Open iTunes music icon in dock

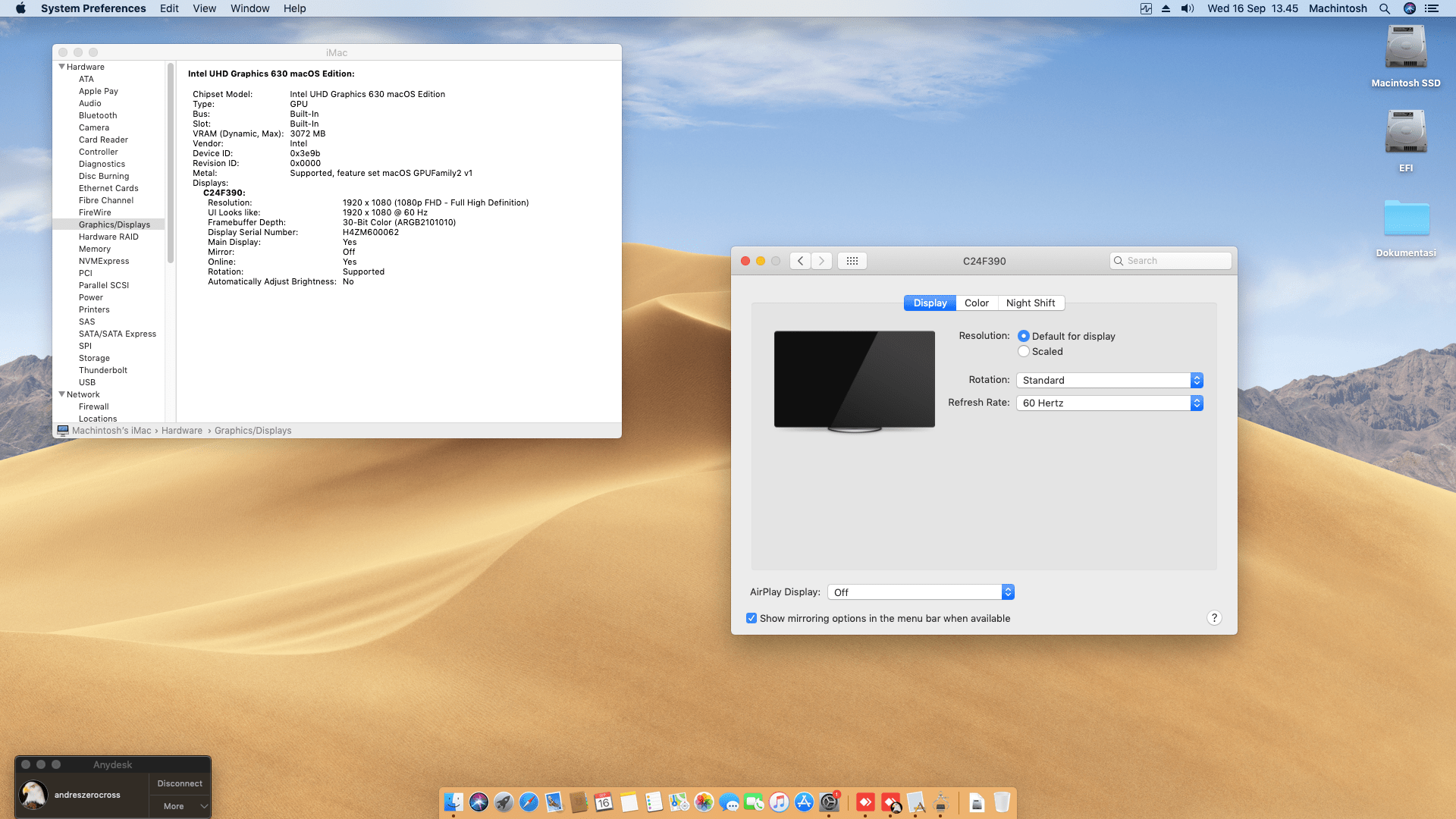click(779, 802)
